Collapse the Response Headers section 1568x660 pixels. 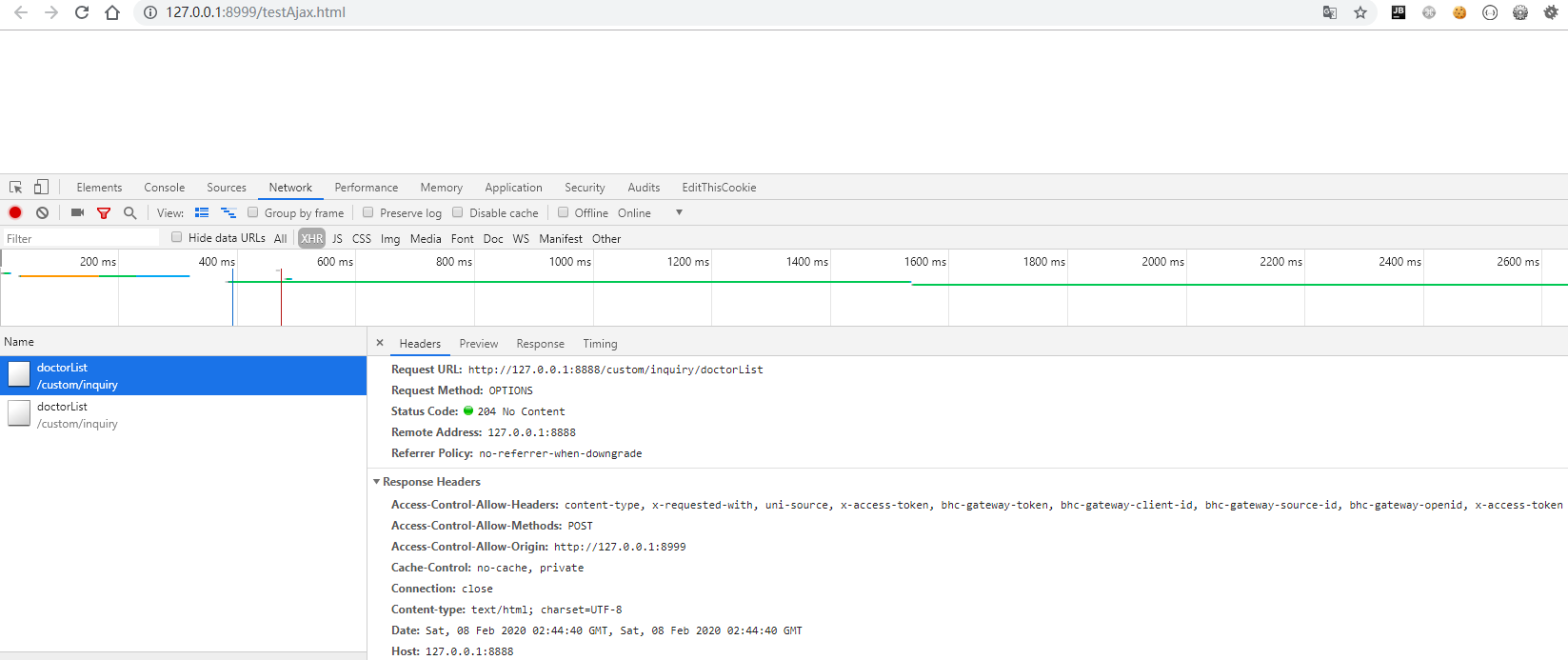click(377, 482)
